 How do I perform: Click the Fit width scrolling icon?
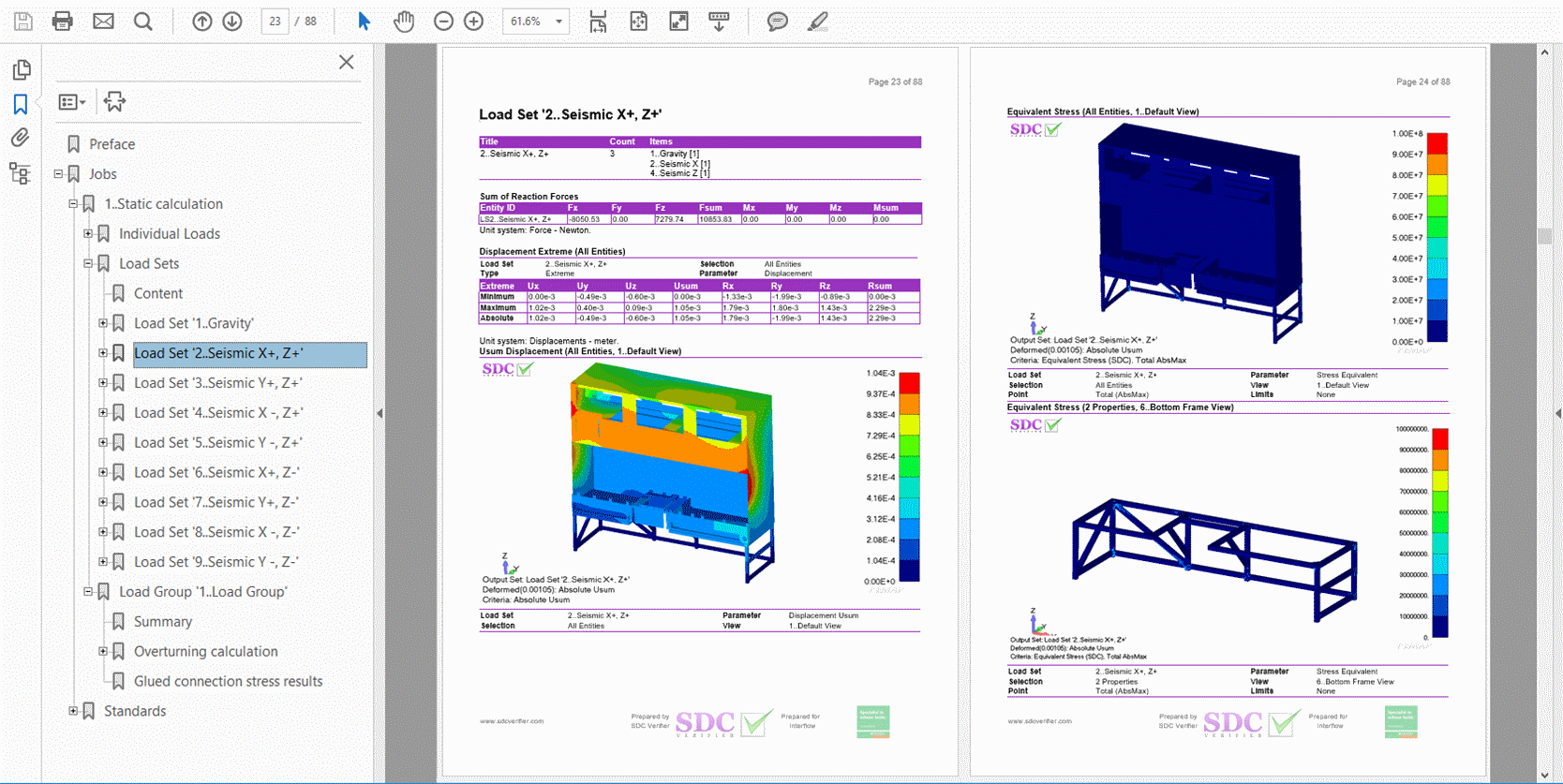(598, 21)
